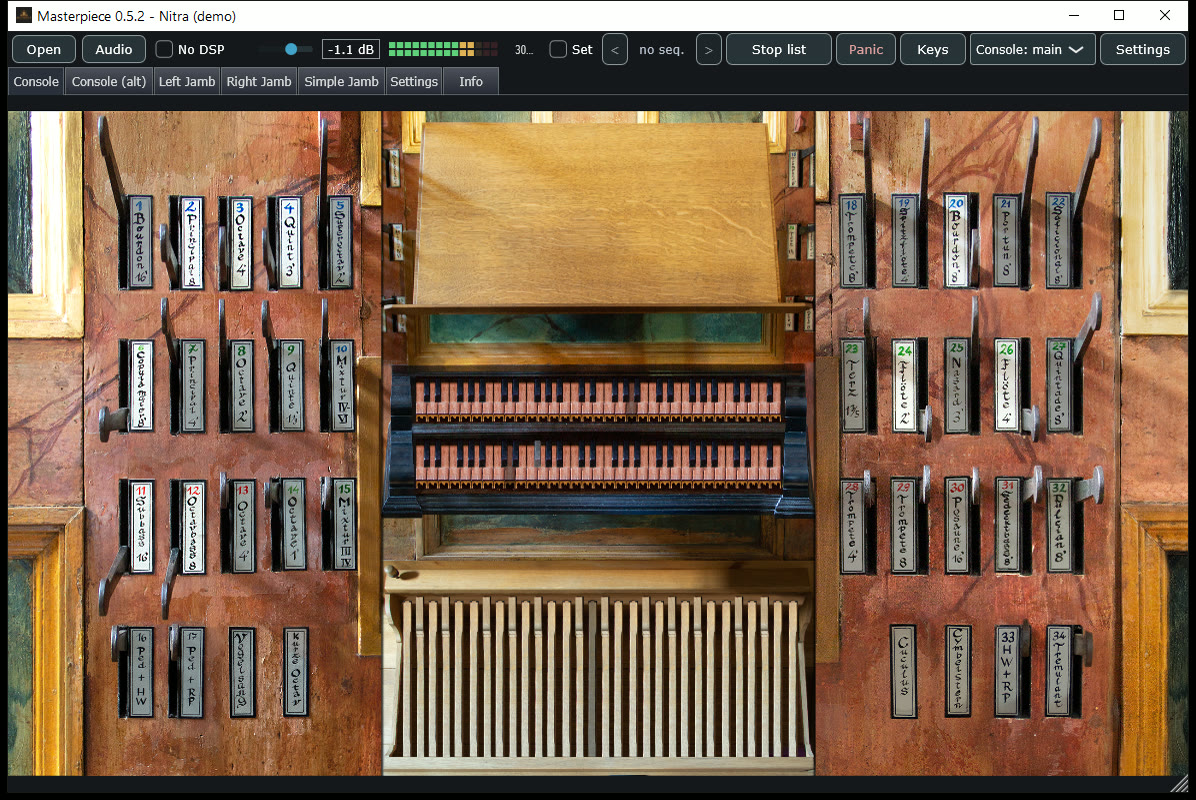Pull the Bourdon 16 stop knob
The width and height of the screenshot is (1196, 800).
pyautogui.click(x=140, y=242)
